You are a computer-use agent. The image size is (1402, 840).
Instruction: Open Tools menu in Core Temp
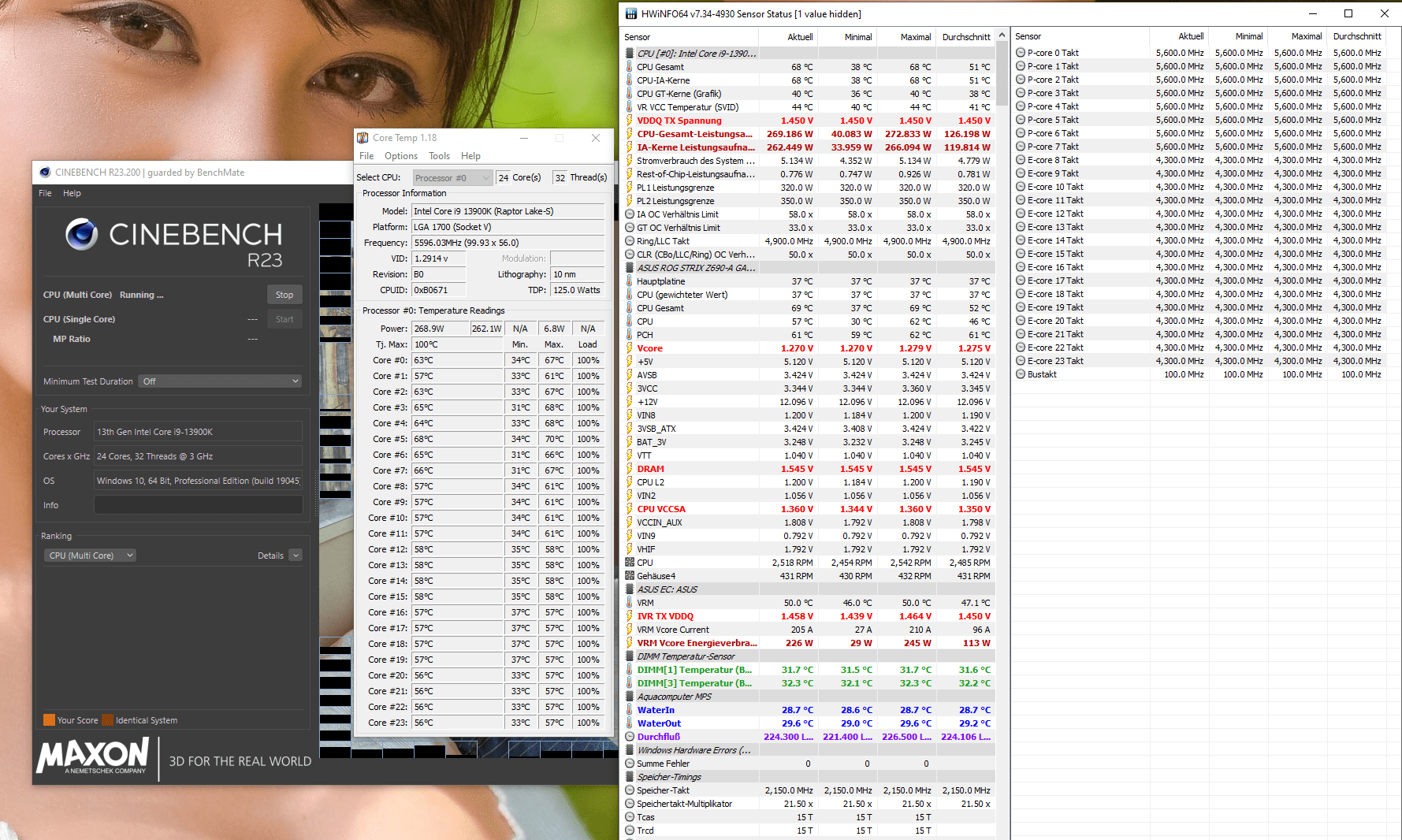coord(439,156)
